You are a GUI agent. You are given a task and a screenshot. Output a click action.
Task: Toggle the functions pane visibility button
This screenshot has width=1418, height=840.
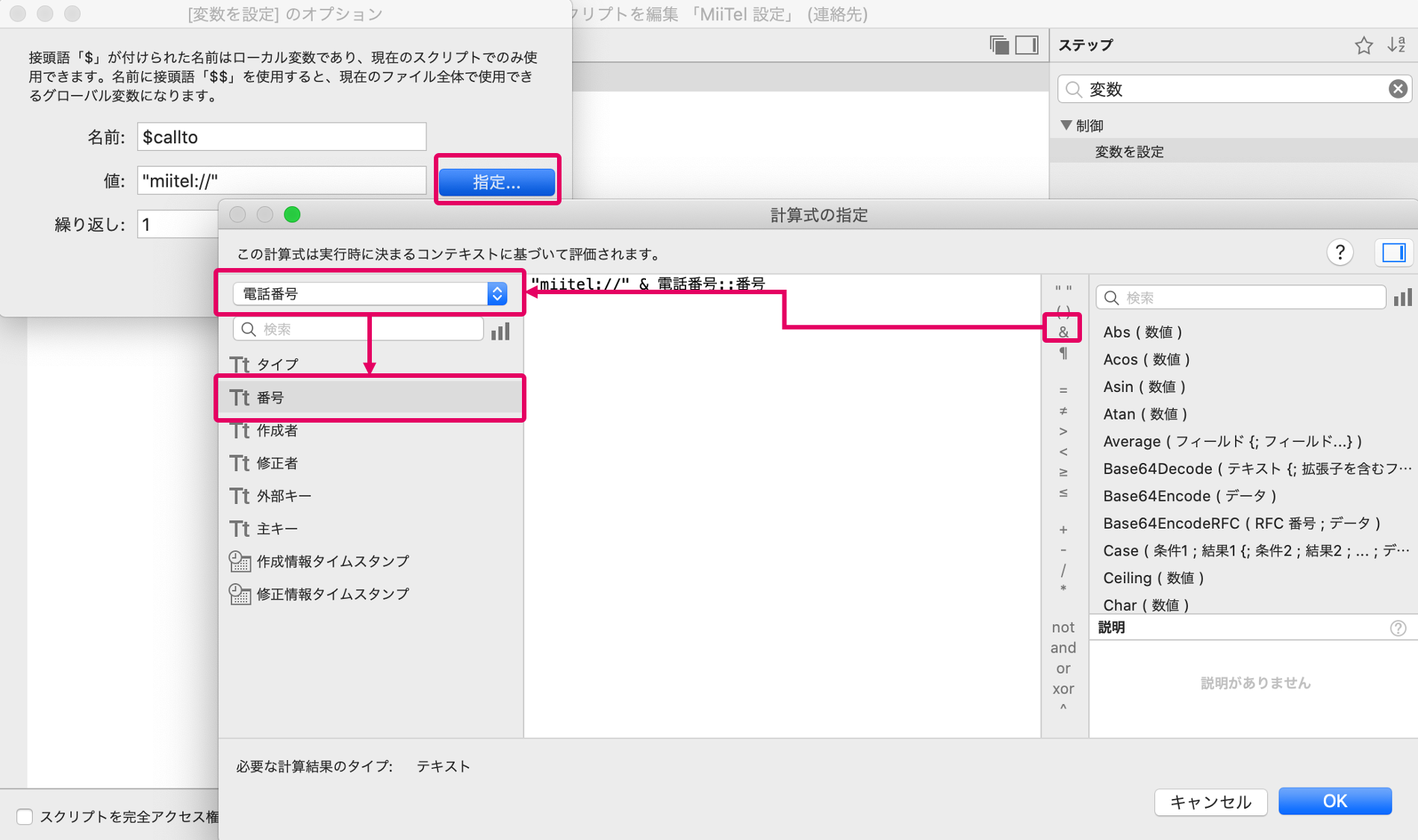coord(1393,252)
